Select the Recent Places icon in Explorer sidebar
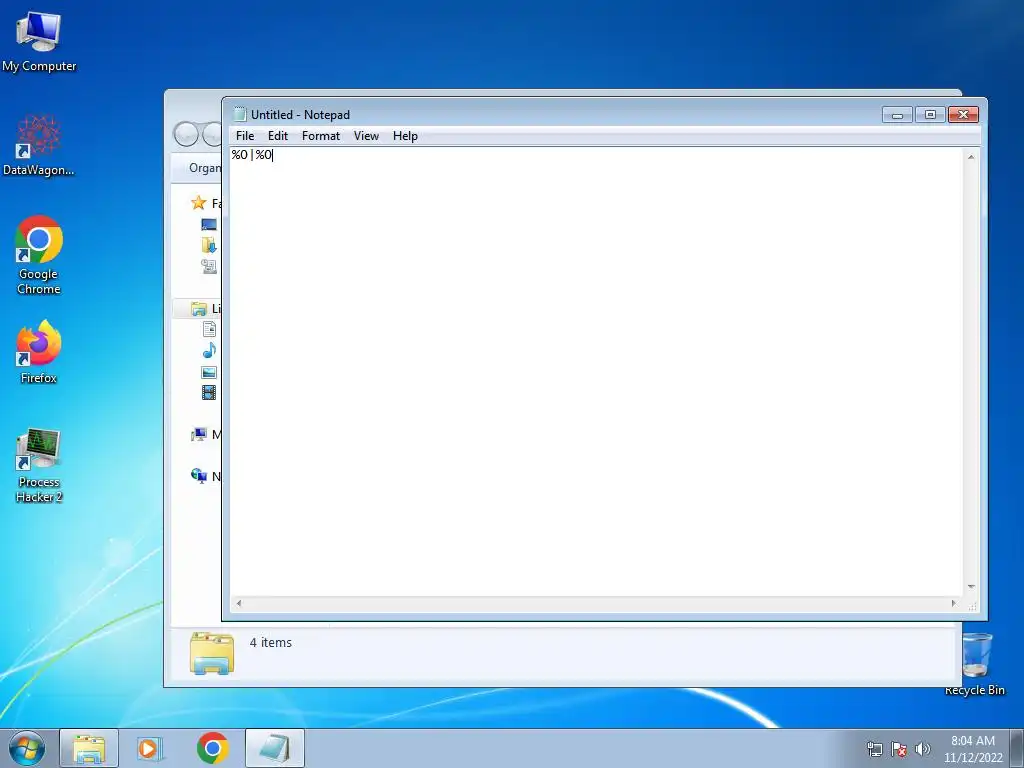This screenshot has width=1024, height=768. point(209,266)
